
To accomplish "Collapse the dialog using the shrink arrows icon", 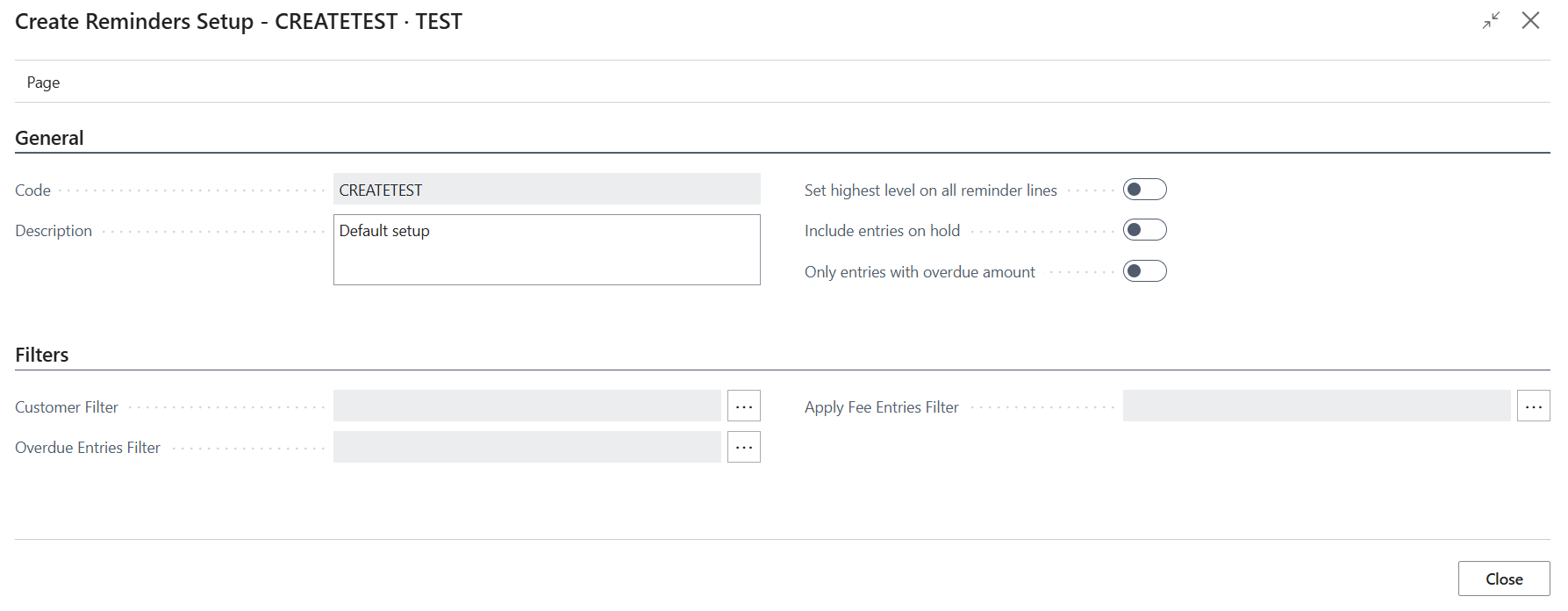I will (1491, 20).
